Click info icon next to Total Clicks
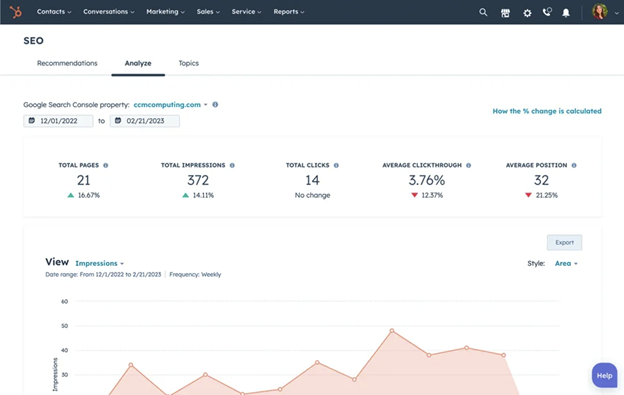 click(x=336, y=165)
